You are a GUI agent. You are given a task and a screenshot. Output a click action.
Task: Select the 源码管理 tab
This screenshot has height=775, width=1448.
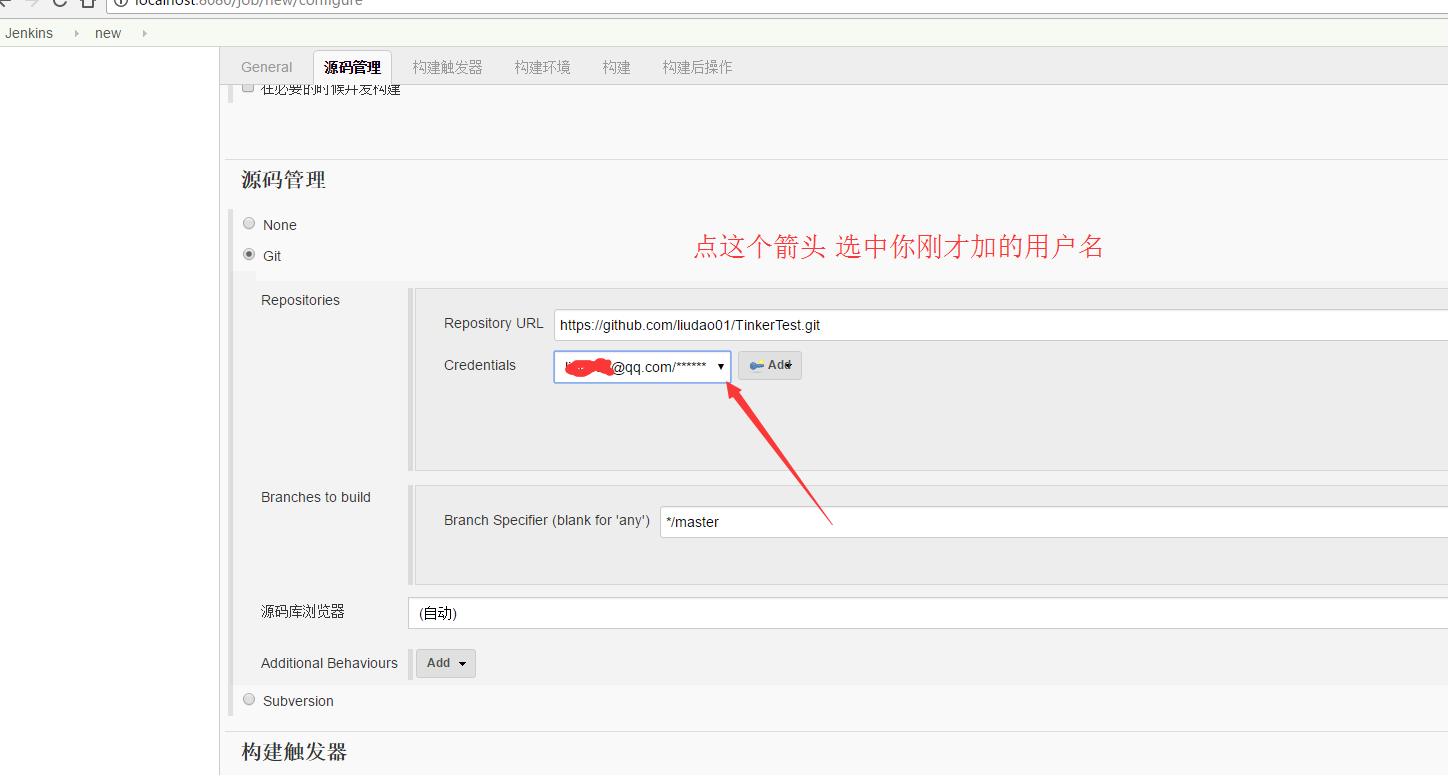tap(352, 67)
